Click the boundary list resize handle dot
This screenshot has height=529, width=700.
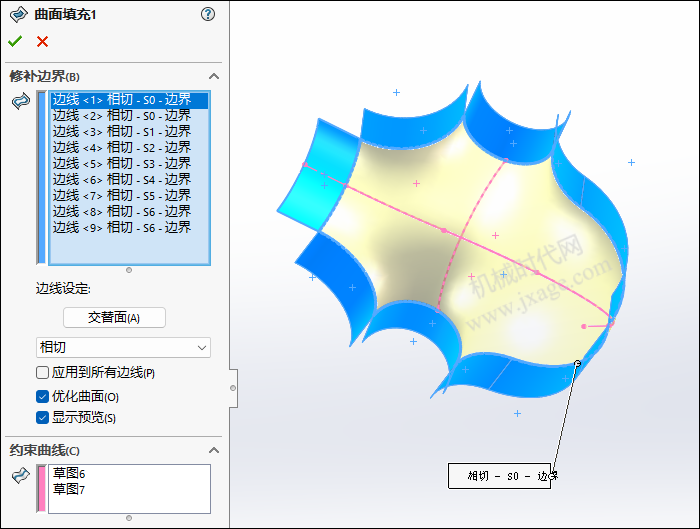pyautogui.click(x=129, y=270)
